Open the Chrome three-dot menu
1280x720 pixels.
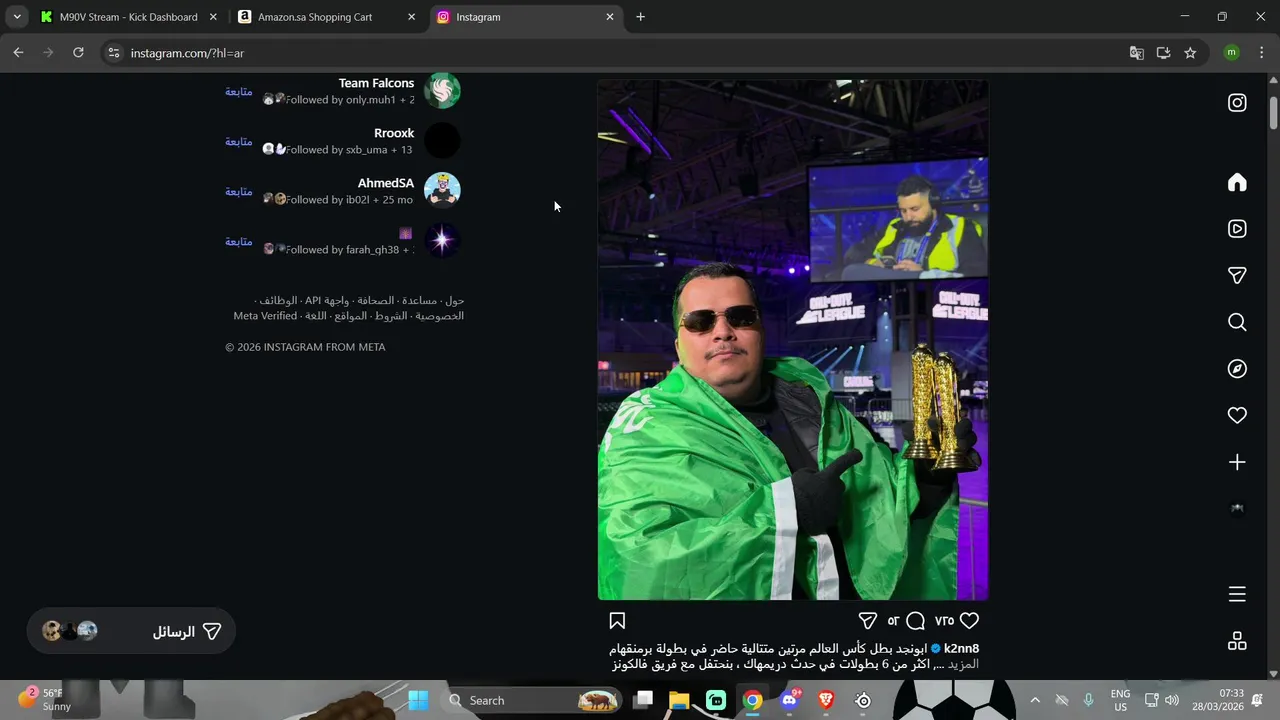(1261, 53)
